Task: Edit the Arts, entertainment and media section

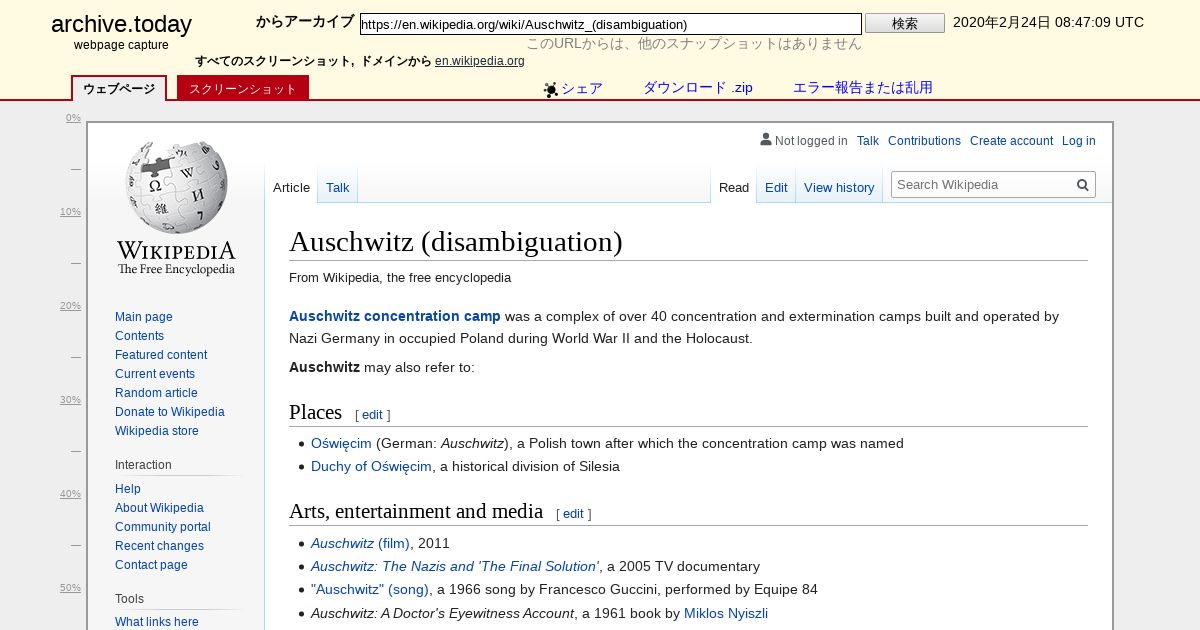Action: [573, 514]
